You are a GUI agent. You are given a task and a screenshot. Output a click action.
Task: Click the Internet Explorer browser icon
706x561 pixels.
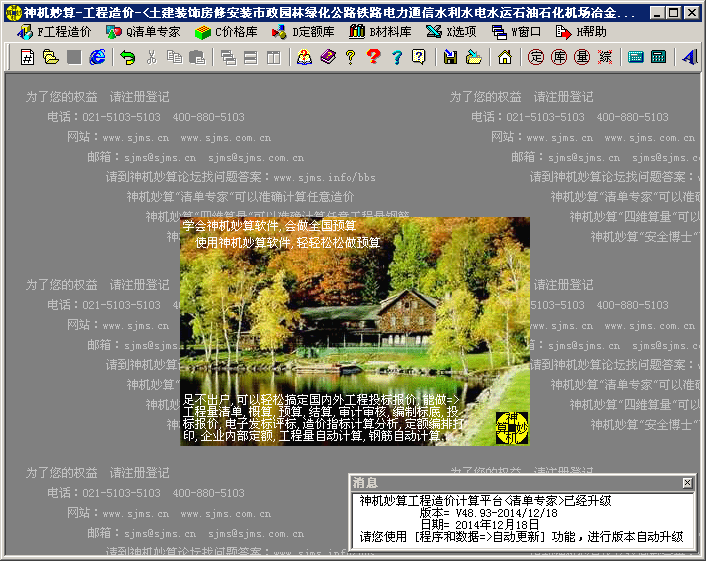[97, 57]
